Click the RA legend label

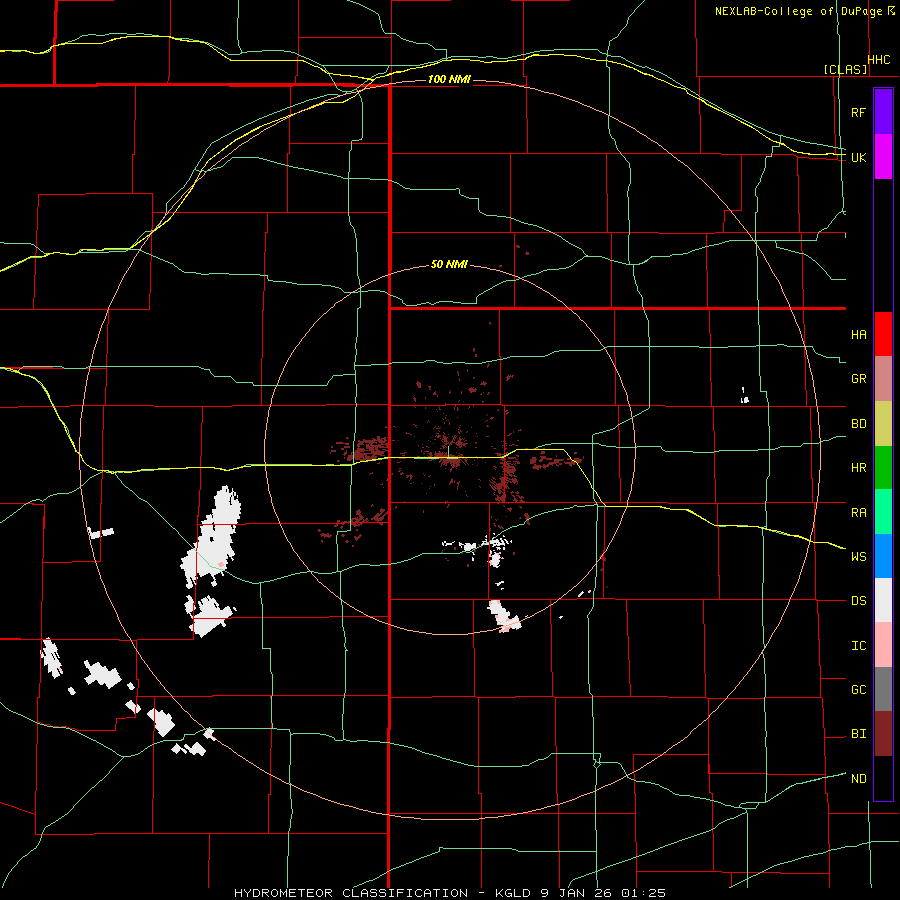pyautogui.click(x=858, y=513)
